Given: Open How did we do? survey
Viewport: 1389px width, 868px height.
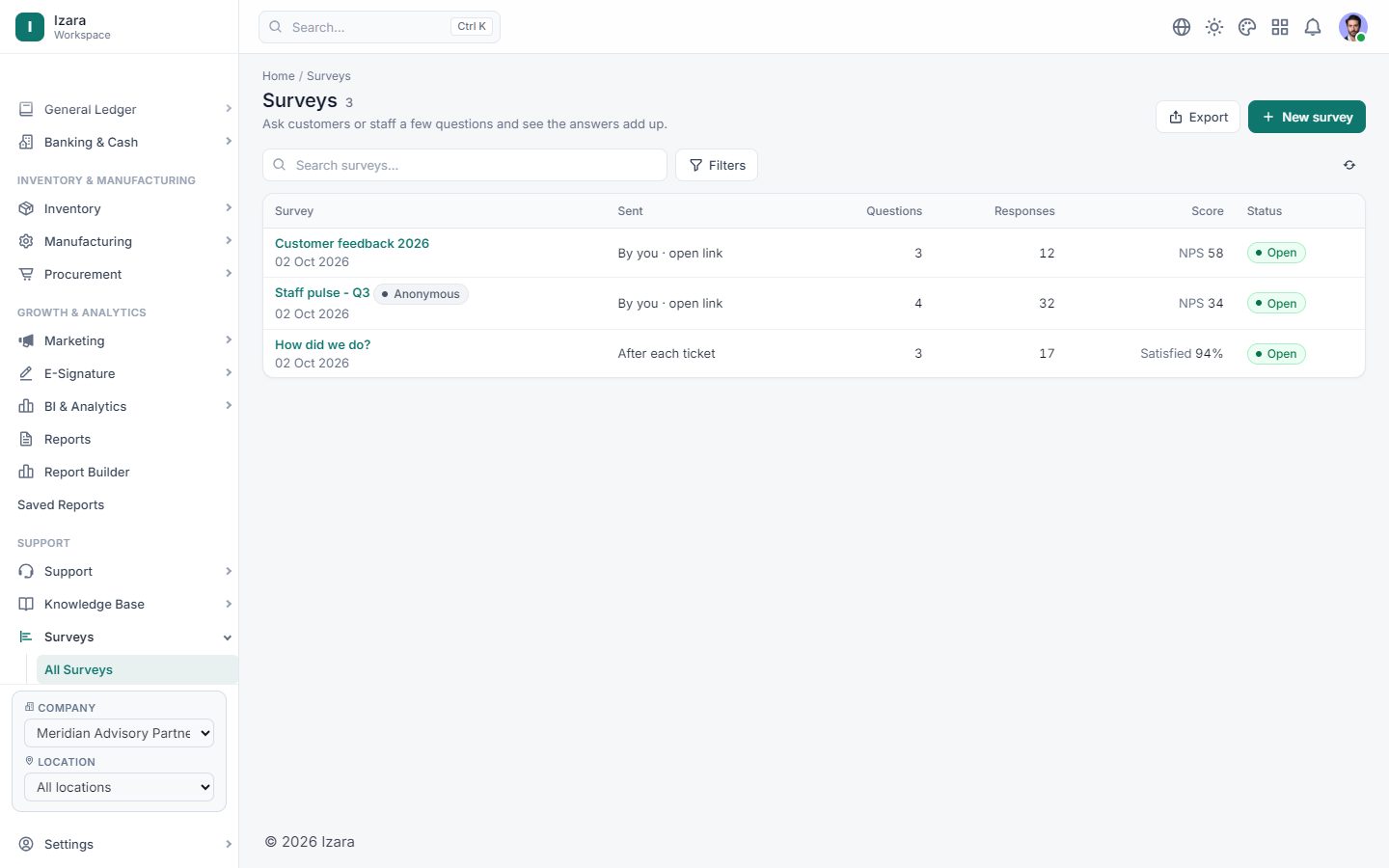Looking at the screenshot, I should (x=322, y=344).
